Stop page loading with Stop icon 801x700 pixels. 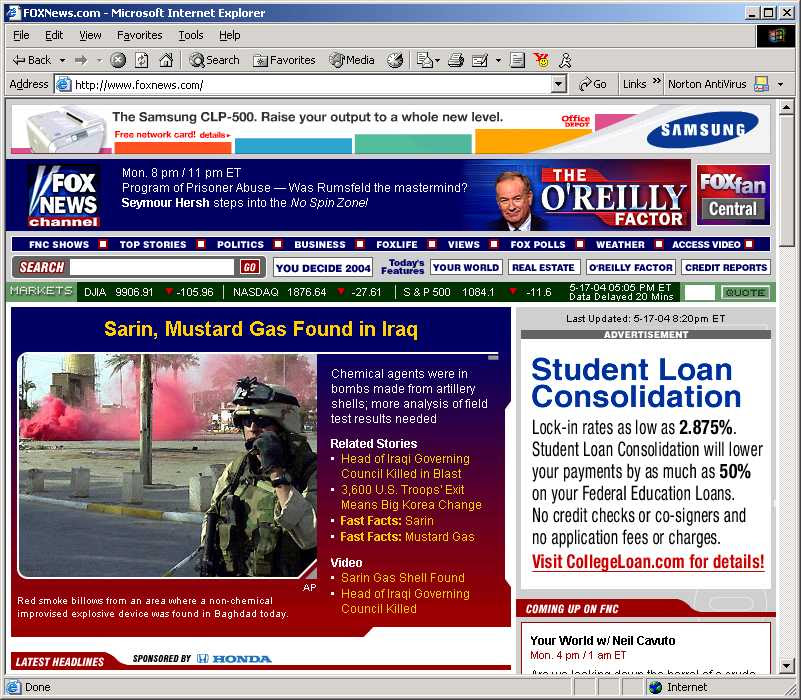tap(118, 60)
